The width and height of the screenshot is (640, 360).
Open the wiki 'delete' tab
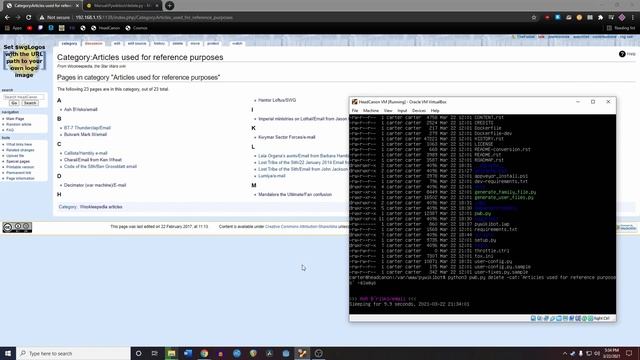pyautogui.click(x=178, y=43)
